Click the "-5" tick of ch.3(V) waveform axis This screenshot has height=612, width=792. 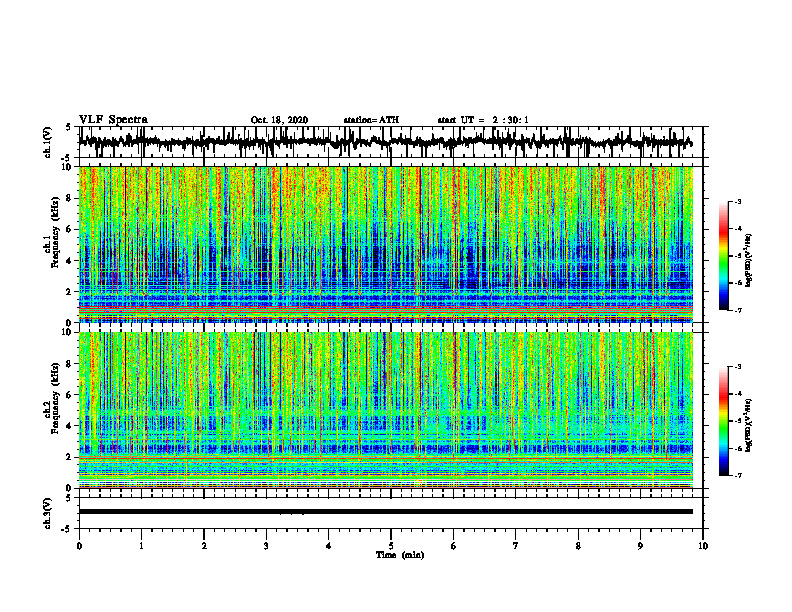pos(67,529)
